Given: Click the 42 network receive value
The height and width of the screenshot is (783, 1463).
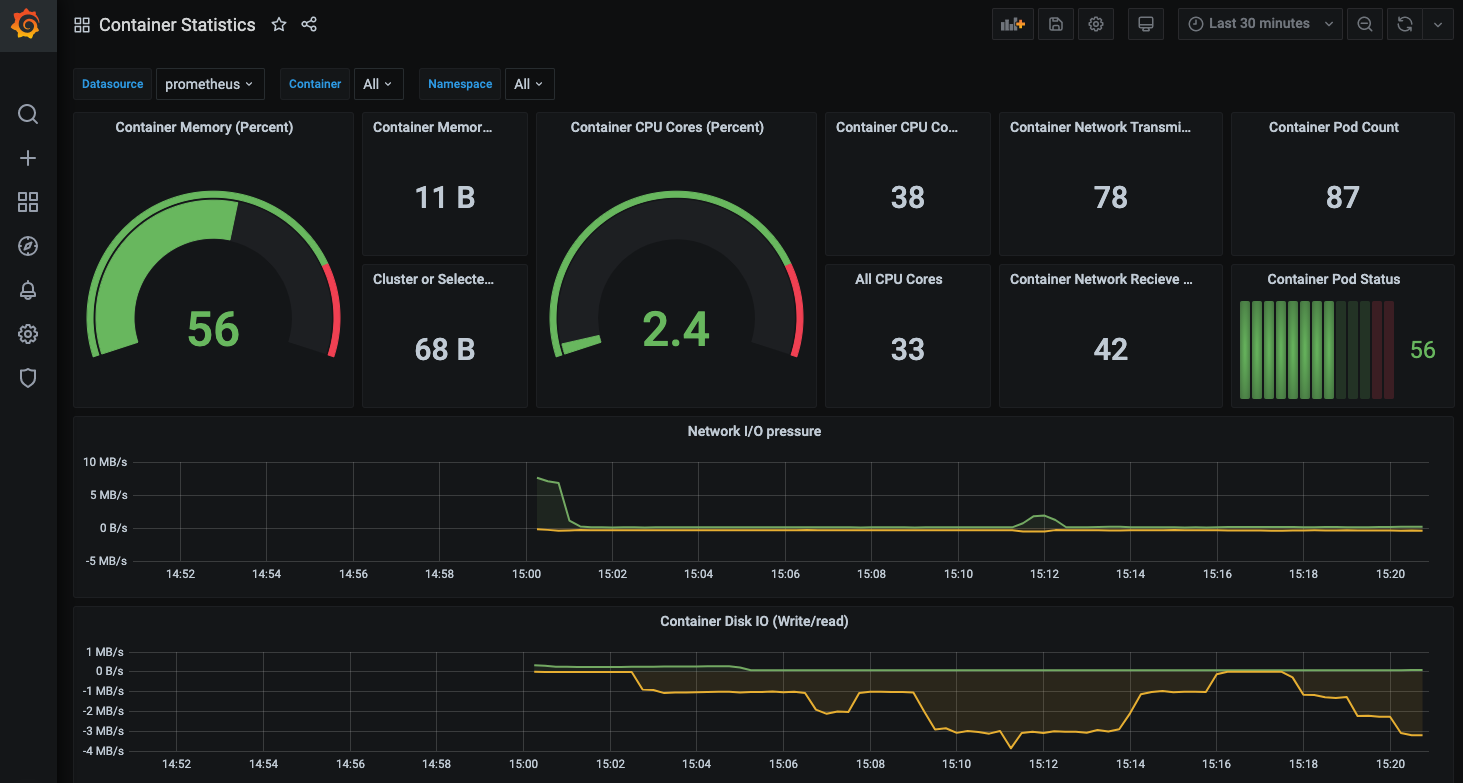Looking at the screenshot, I should point(1111,349).
